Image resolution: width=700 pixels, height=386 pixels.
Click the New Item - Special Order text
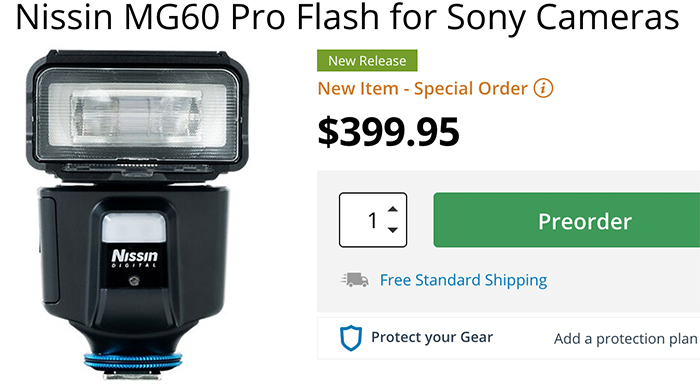[422, 88]
